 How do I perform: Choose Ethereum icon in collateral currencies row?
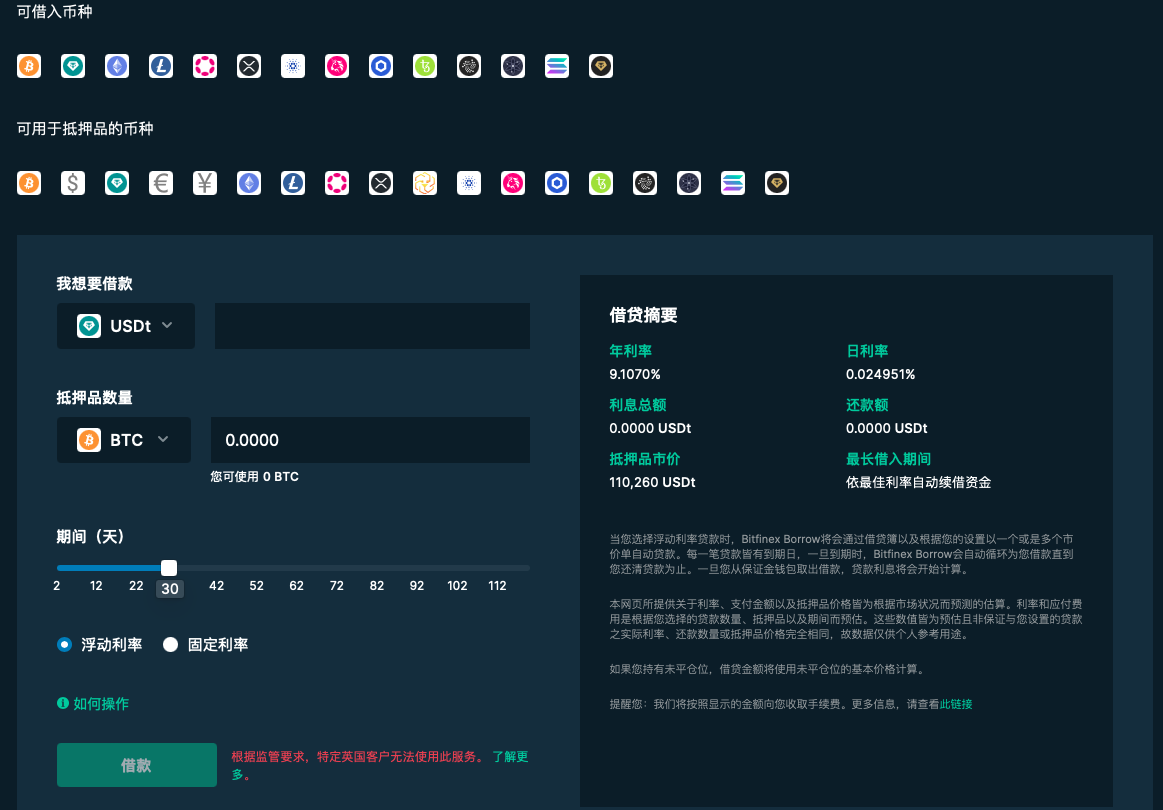248,182
